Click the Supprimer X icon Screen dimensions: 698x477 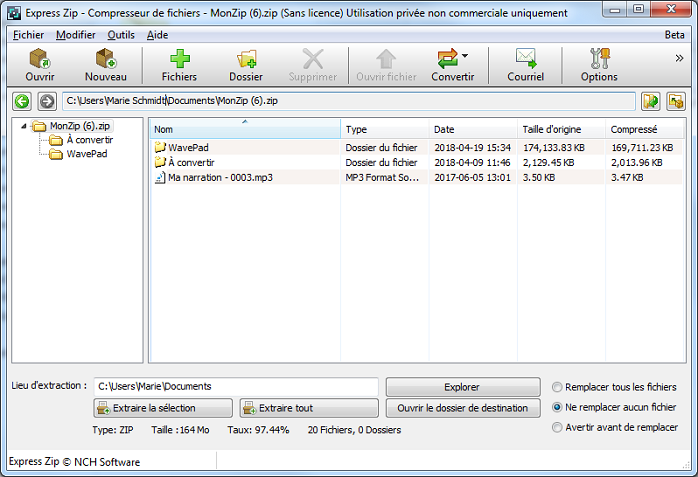point(313,59)
